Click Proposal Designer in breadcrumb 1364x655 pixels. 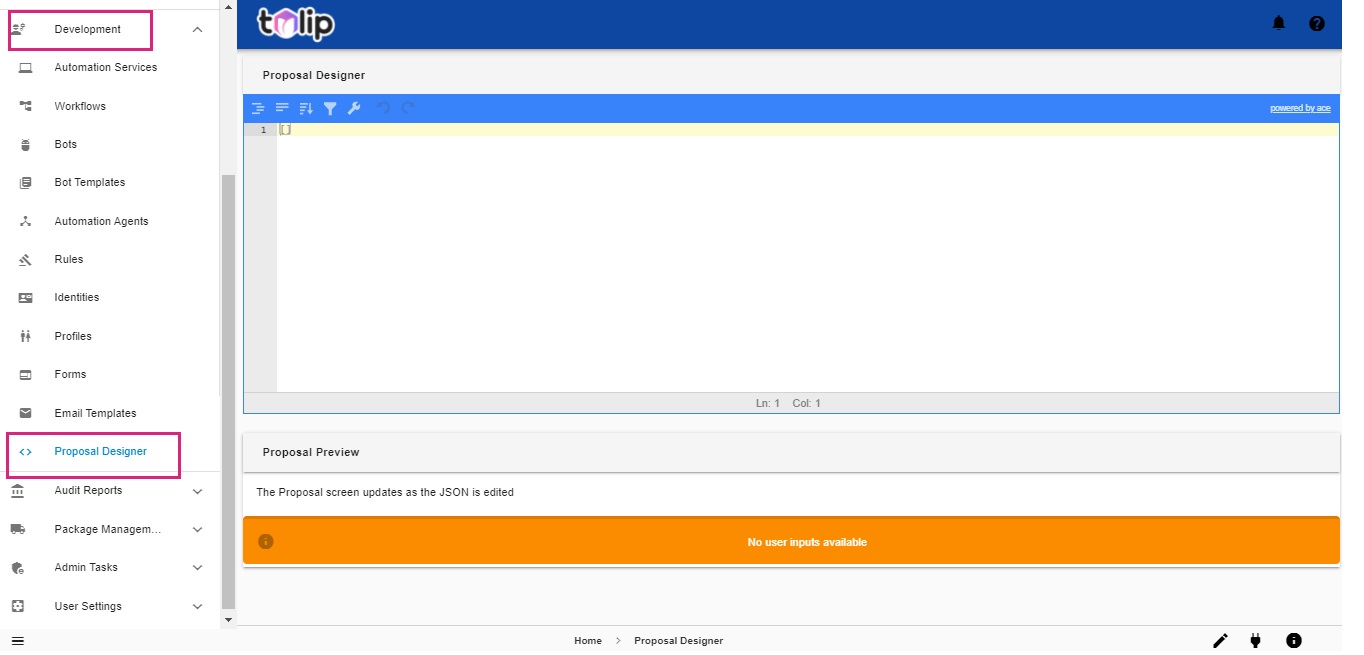[678, 641]
